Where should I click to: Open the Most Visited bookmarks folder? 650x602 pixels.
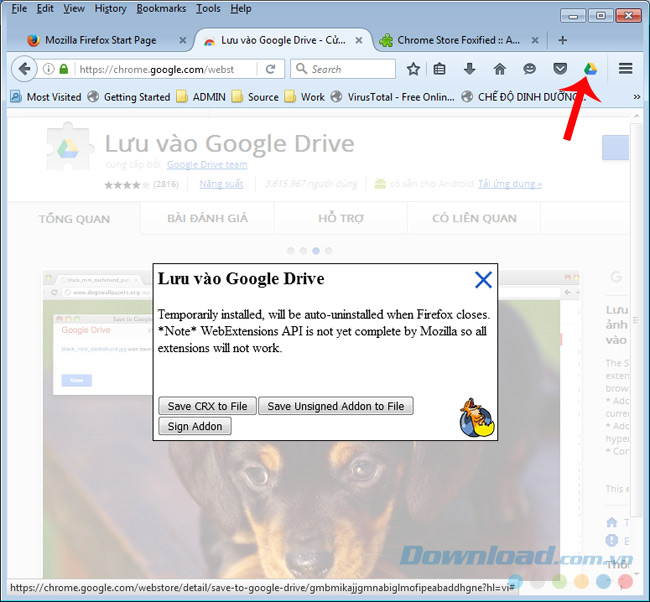[x=46, y=97]
